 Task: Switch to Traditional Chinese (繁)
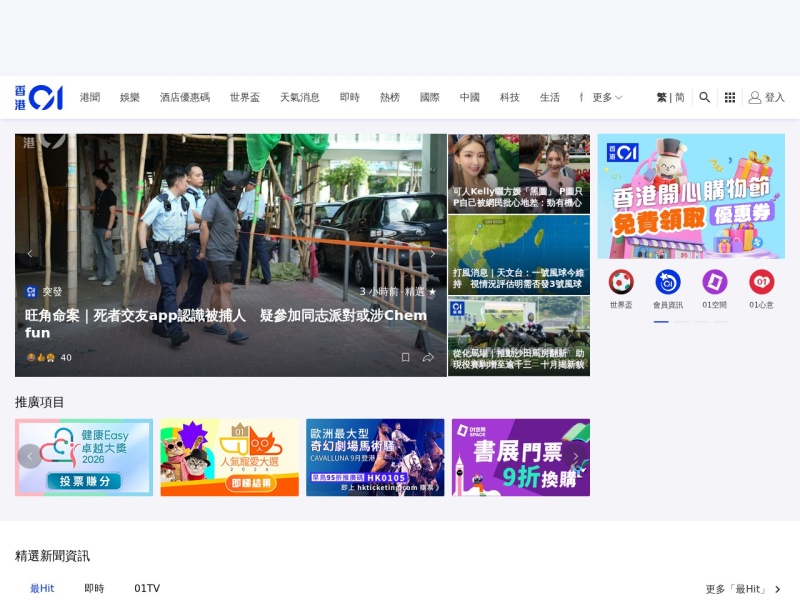pos(661,97)
